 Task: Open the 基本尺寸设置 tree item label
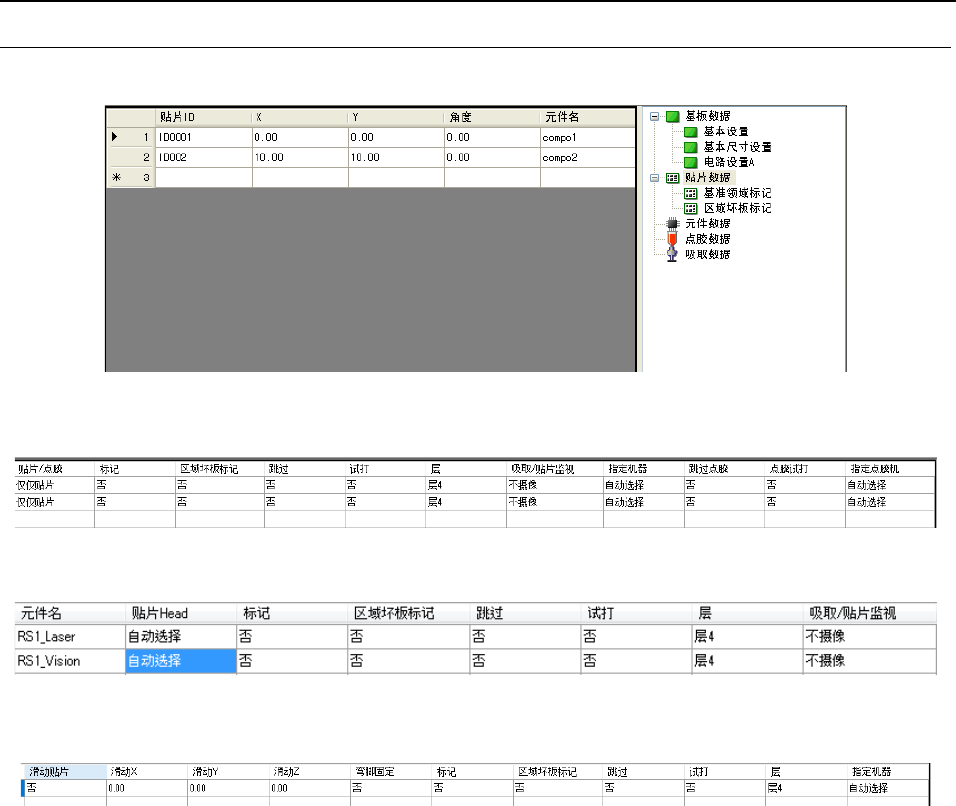[x=737, y=147]
